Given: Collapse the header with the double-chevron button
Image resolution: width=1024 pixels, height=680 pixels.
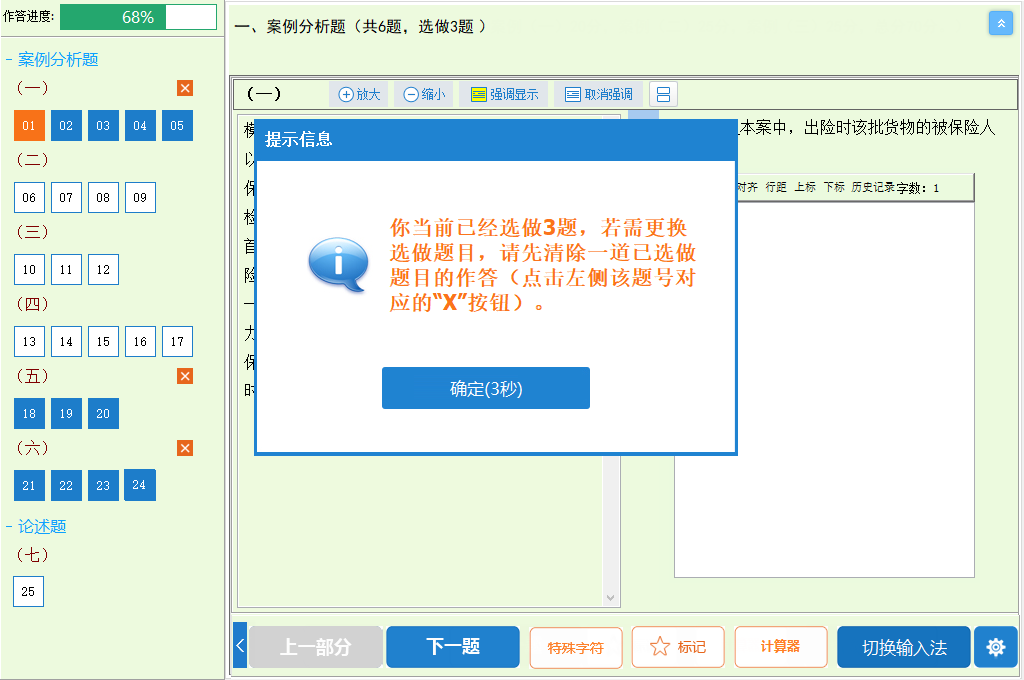Looking at the screenshot, I should coord(1000,23).
